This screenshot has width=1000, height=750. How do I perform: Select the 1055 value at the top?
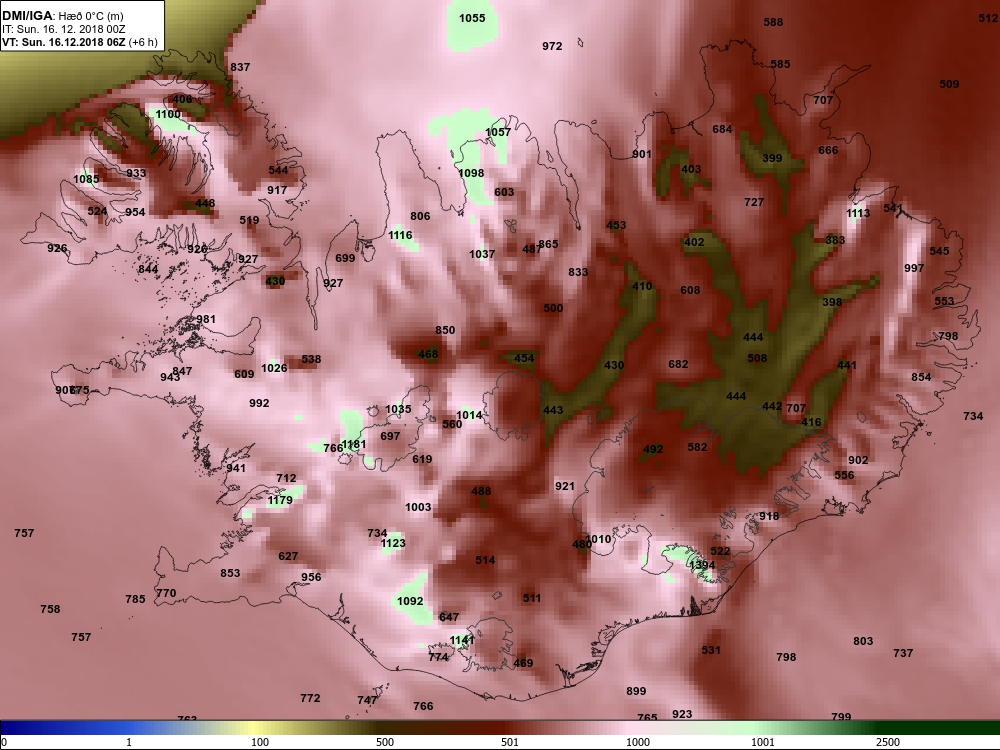[x=472, y=18]
